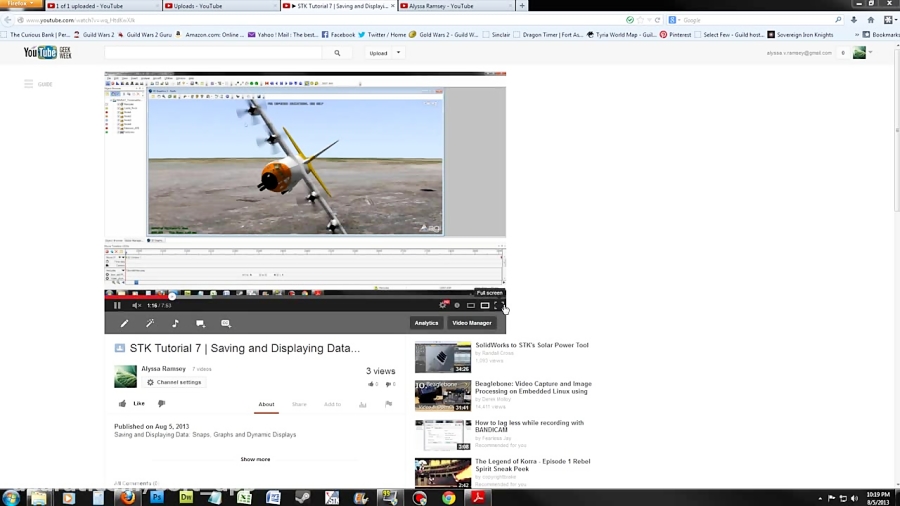
Task: Switch to the Share tab
Action: pos(299,405)
